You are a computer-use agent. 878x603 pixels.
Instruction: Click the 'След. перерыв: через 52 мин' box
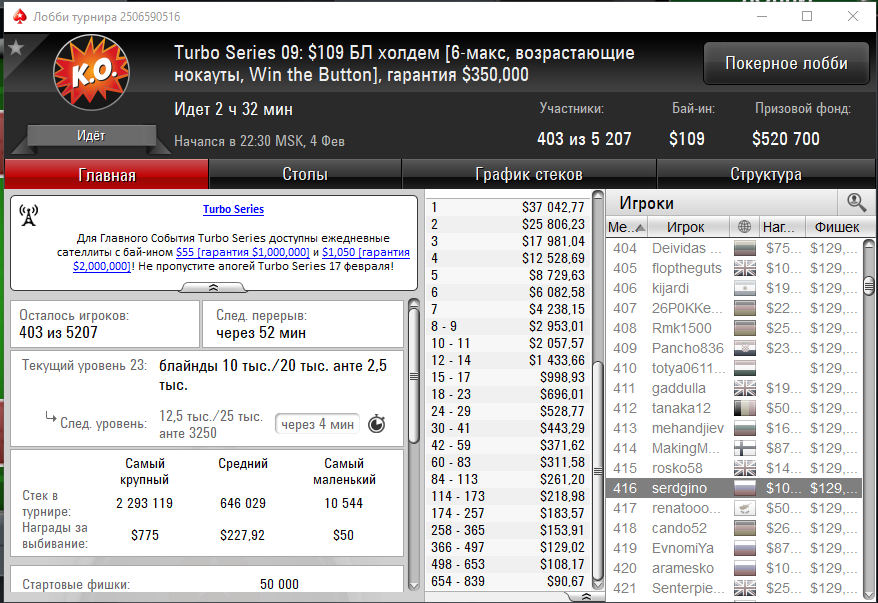(x=302, y=324)
